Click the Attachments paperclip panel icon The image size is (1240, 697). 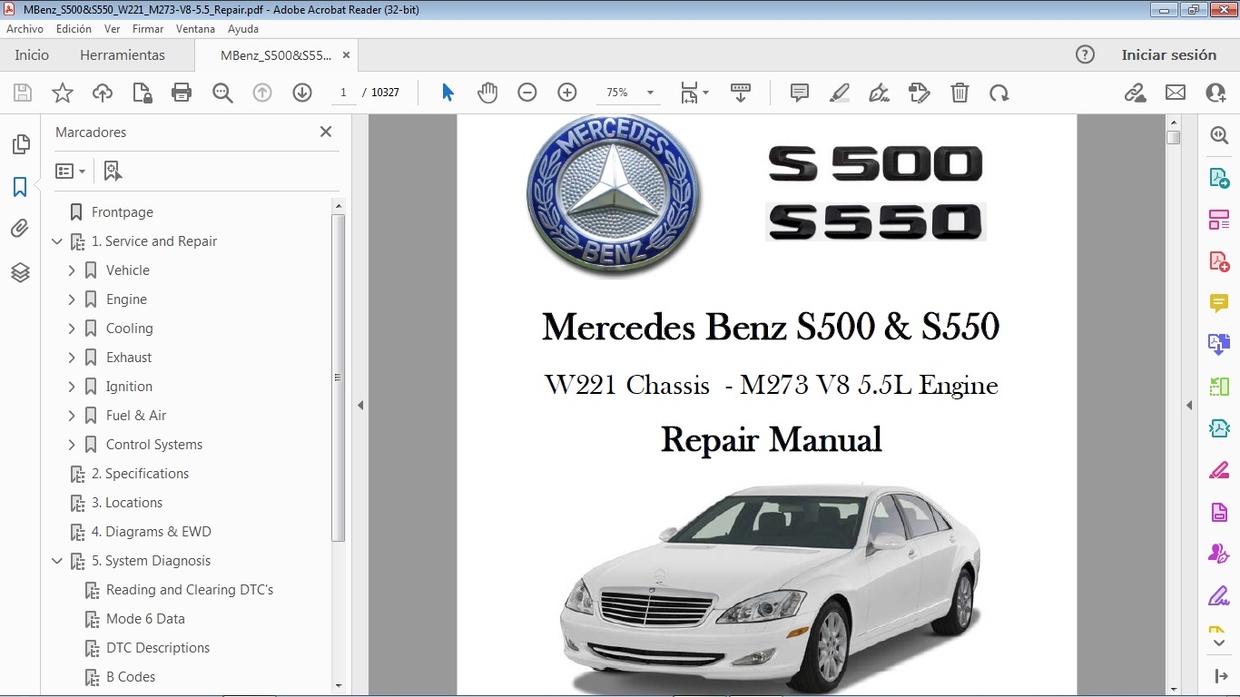[x=21, y=228]
